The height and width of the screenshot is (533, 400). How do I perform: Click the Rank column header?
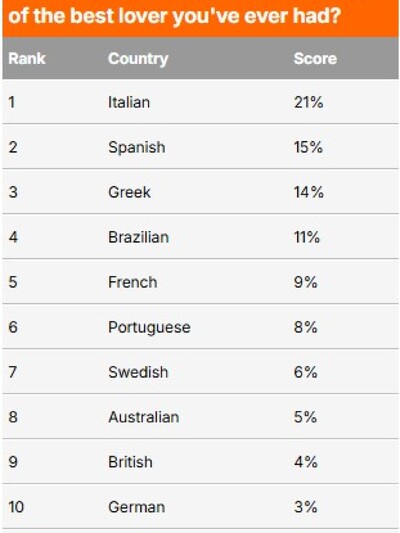pyautogui.click(x=27, y=58)
